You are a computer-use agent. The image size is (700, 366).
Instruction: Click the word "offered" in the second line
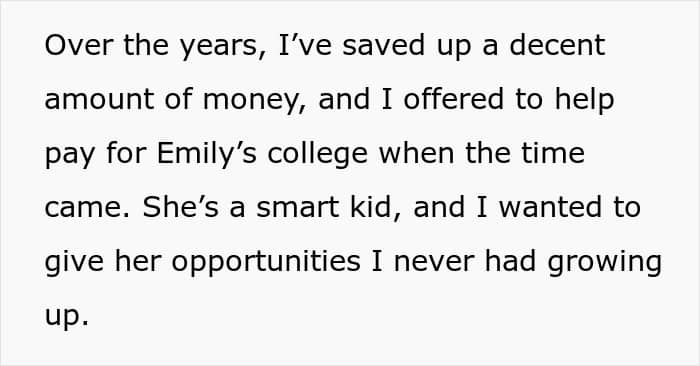coord(454,99)
